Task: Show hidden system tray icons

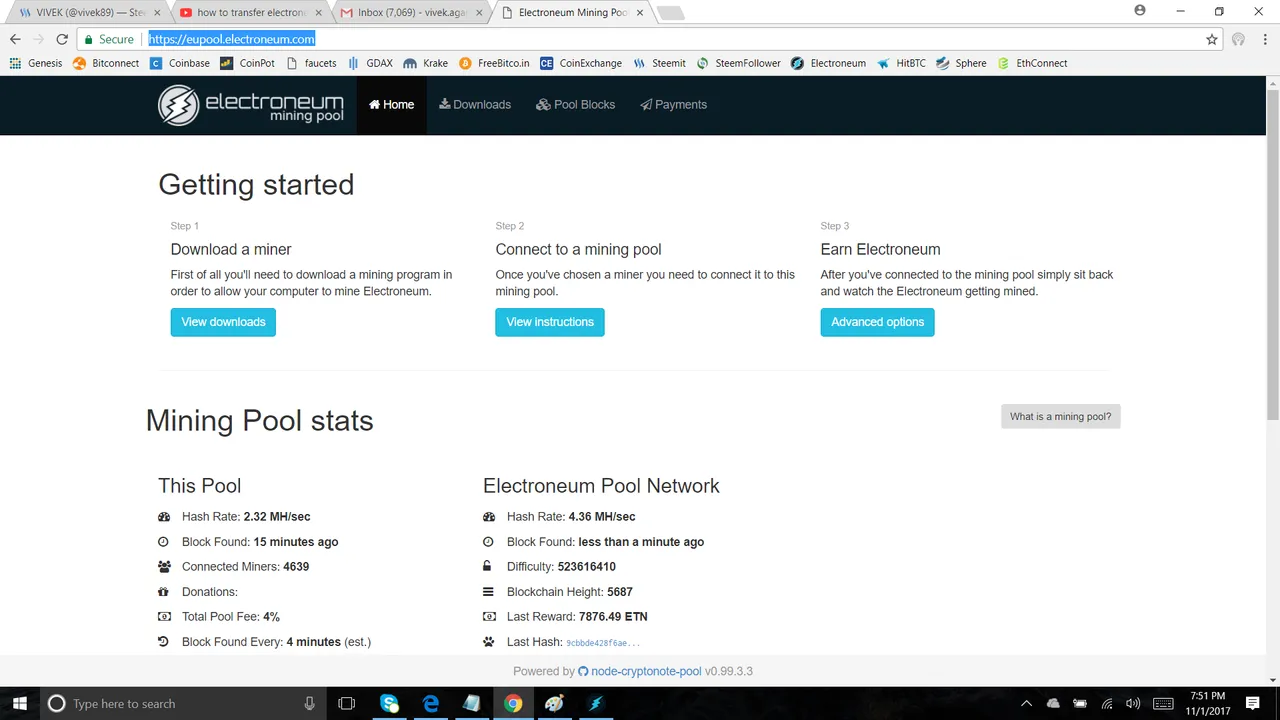Action: [1027, 704]
